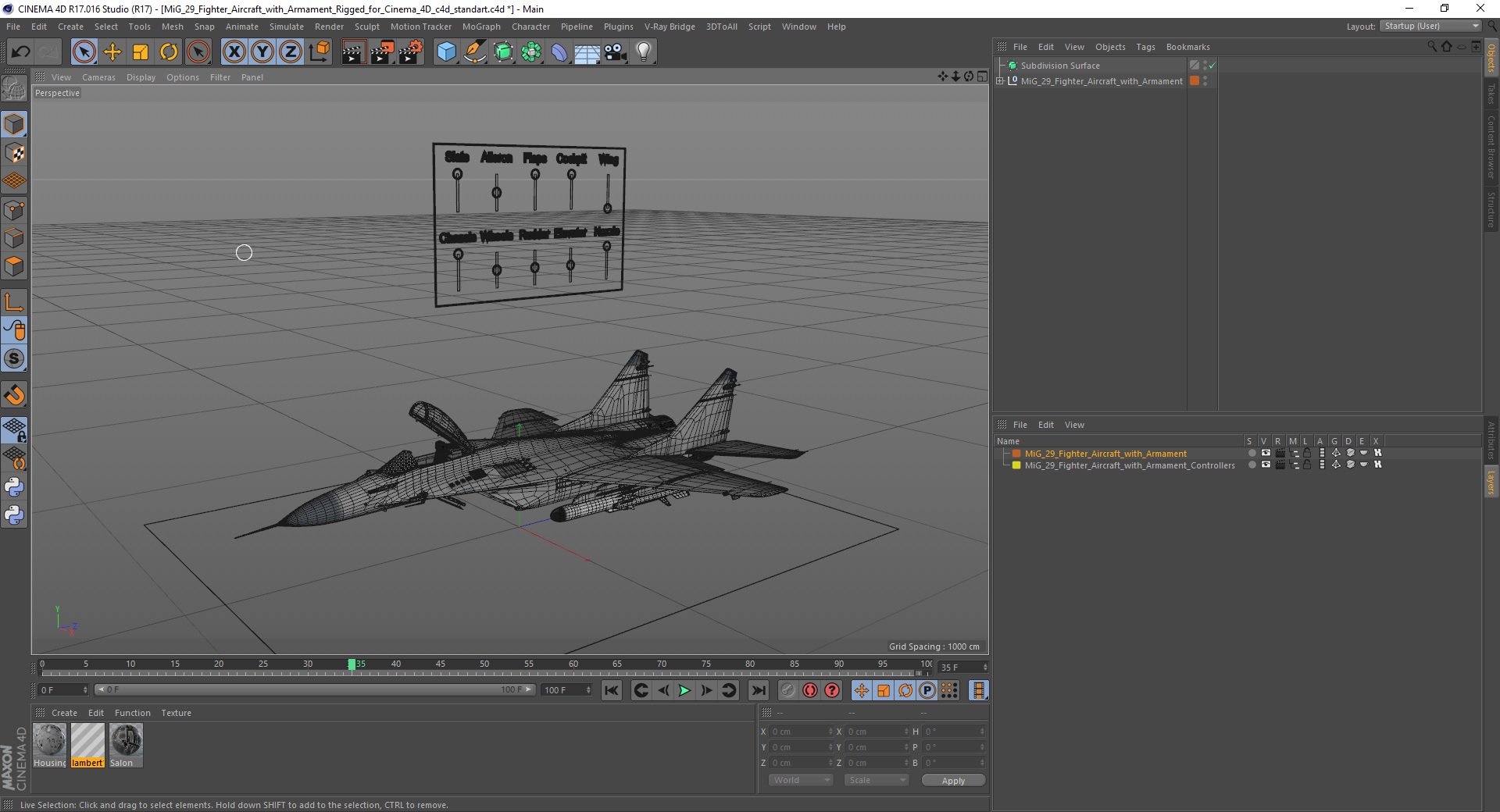Click Toggle Active View icon in viewport

point(982,77)
